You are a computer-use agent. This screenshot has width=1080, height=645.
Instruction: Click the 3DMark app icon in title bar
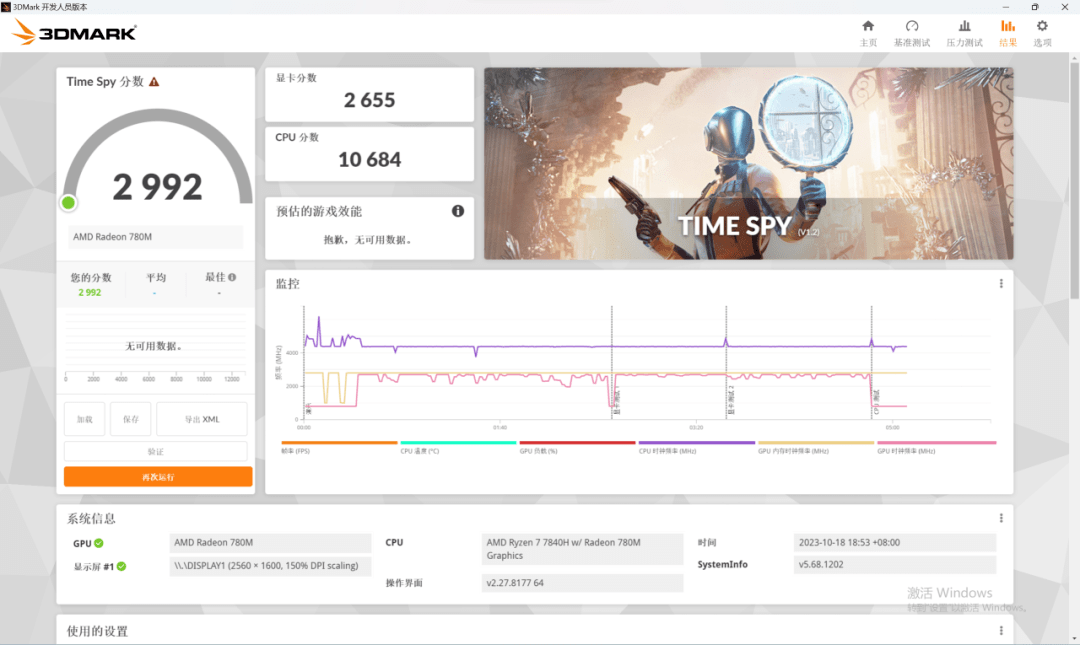(x=6, y=7)
